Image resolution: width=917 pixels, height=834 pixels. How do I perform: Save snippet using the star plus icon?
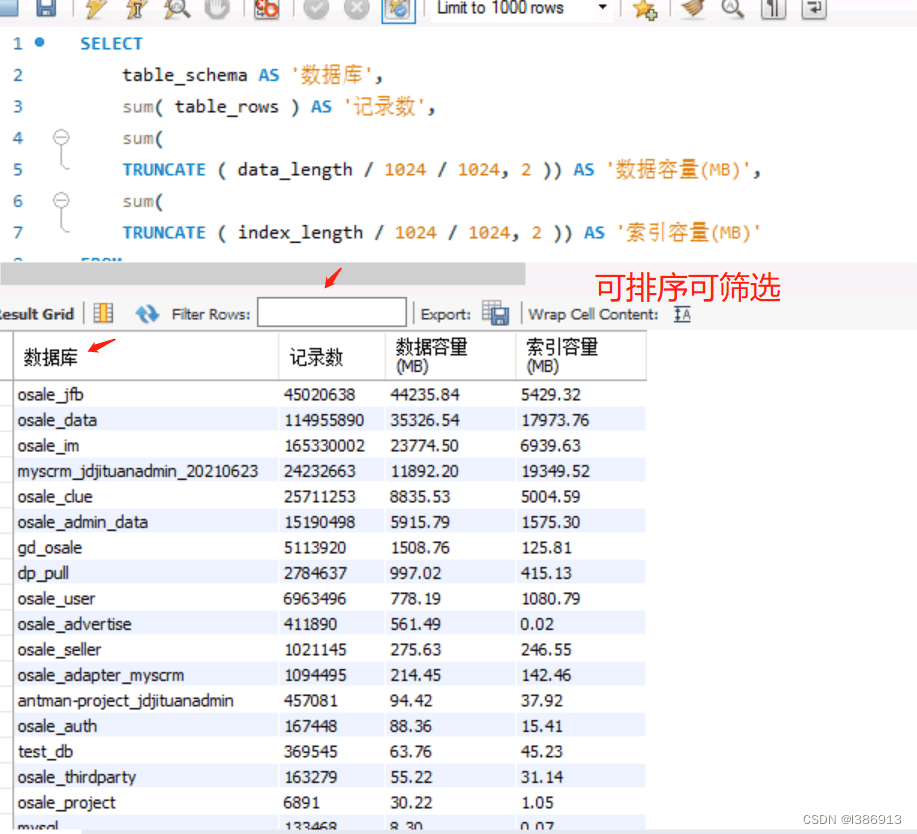(x=644, y=8)
